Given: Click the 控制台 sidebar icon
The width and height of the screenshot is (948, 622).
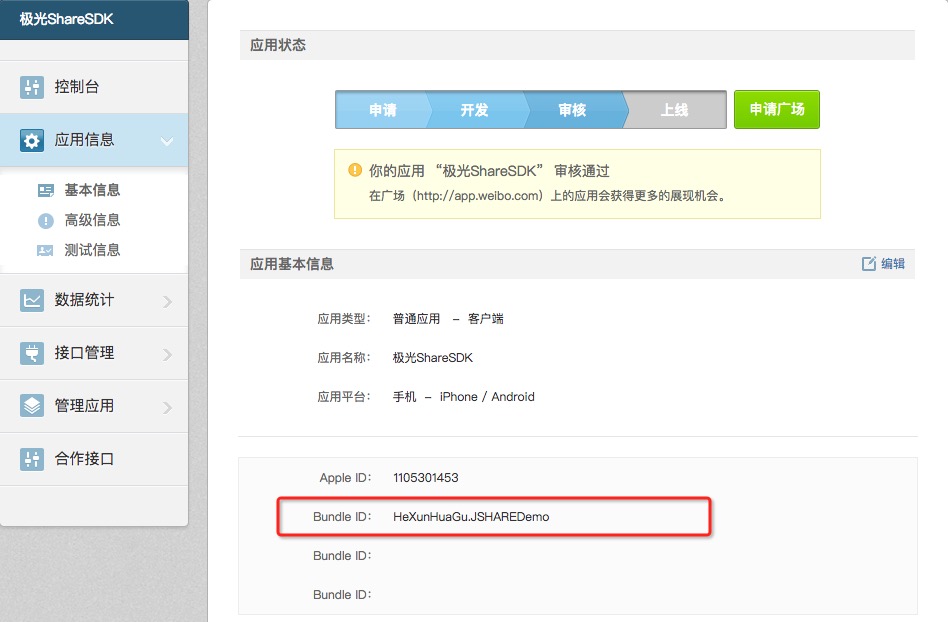Looking at the screenshot, I should pyautogui.click(x=31, y=87).
